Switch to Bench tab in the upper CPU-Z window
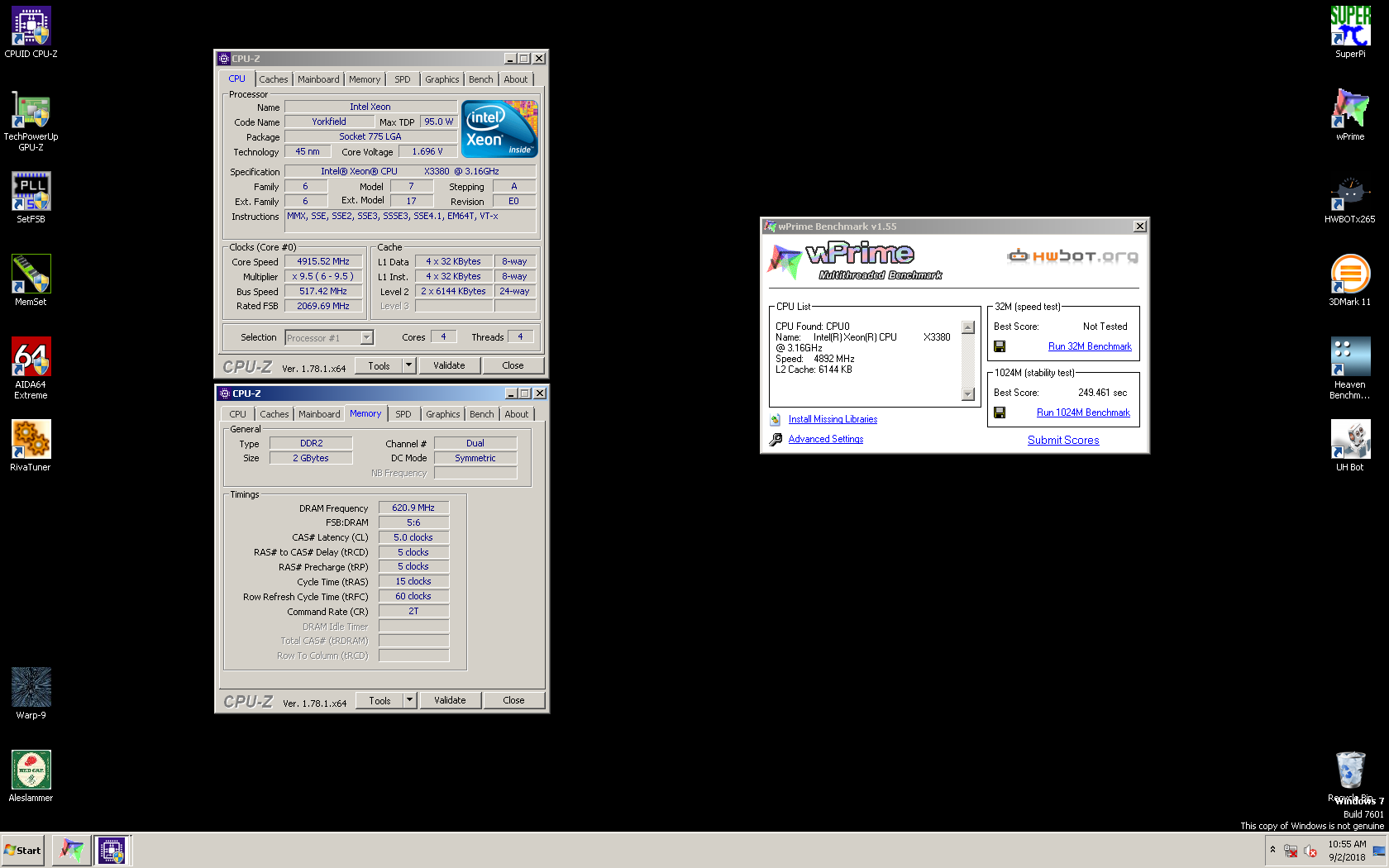 481,79
